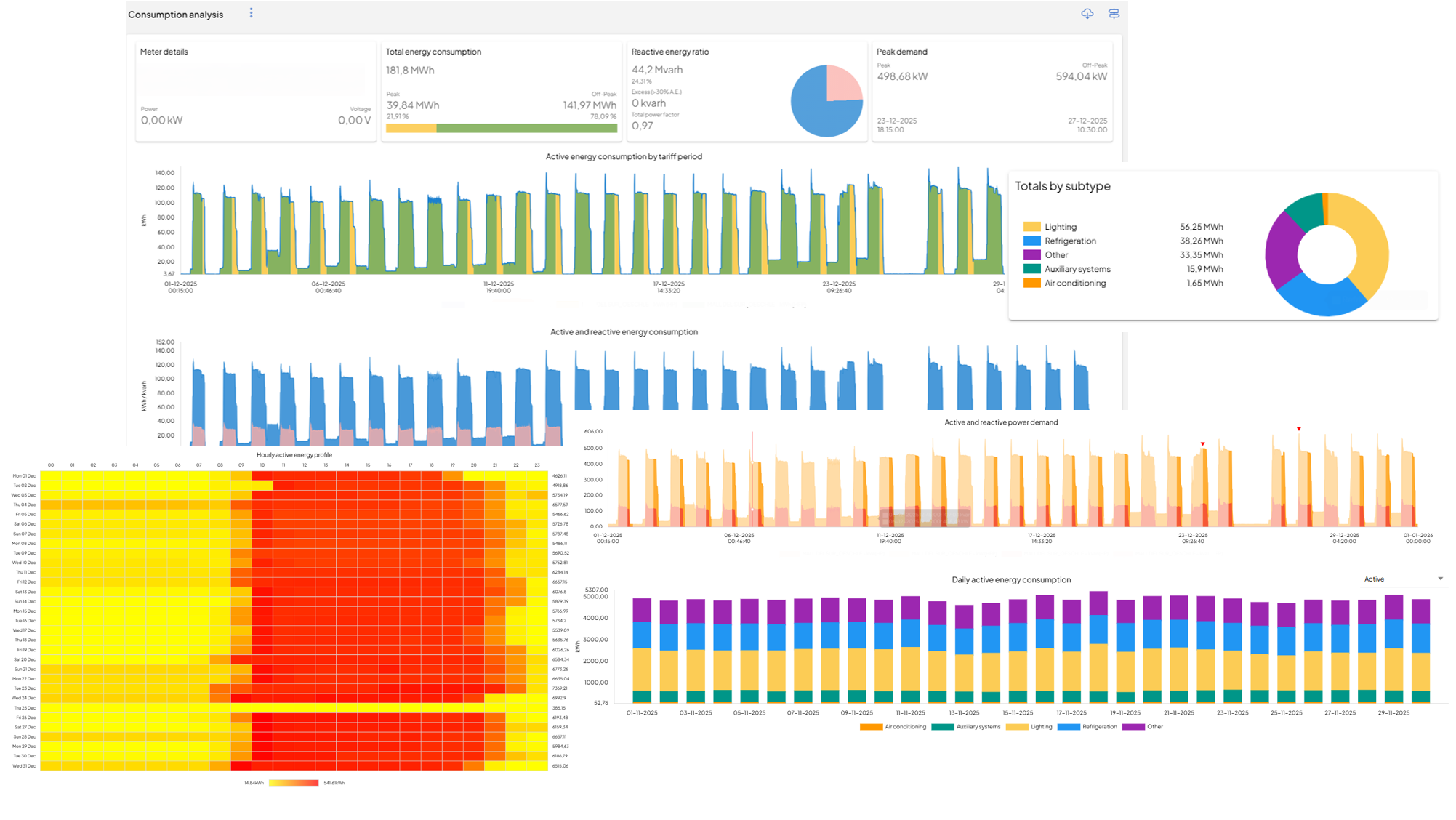Toggle Other series in daily chart legend

tap(1133, 727)
